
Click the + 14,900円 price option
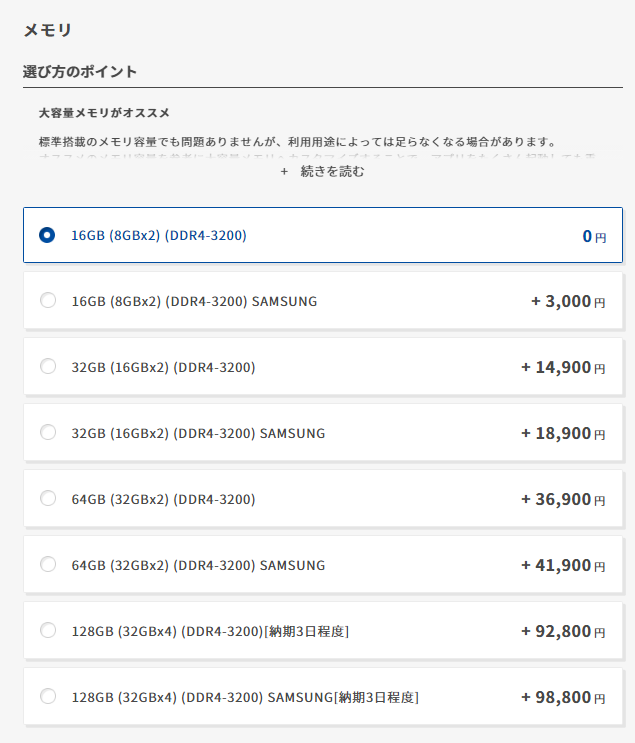click(562, 367)
